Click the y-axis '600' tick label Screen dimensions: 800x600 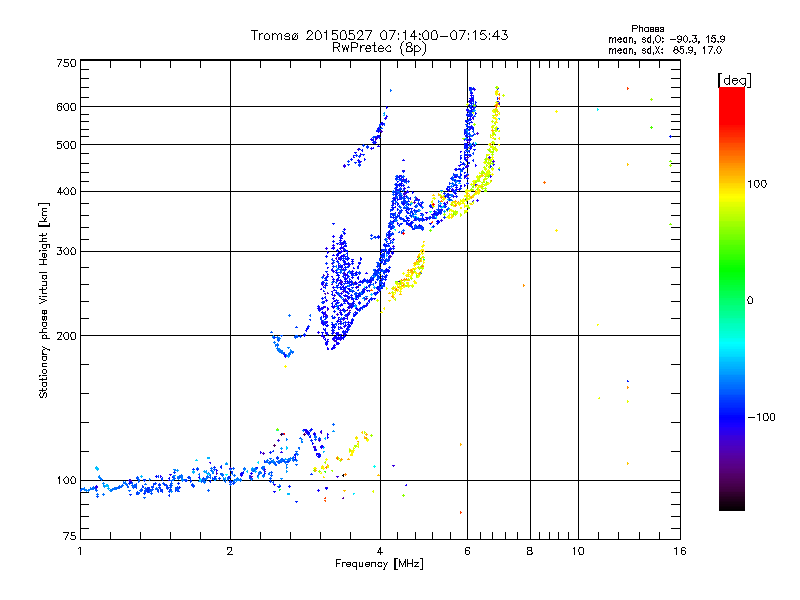pos(66,107)
